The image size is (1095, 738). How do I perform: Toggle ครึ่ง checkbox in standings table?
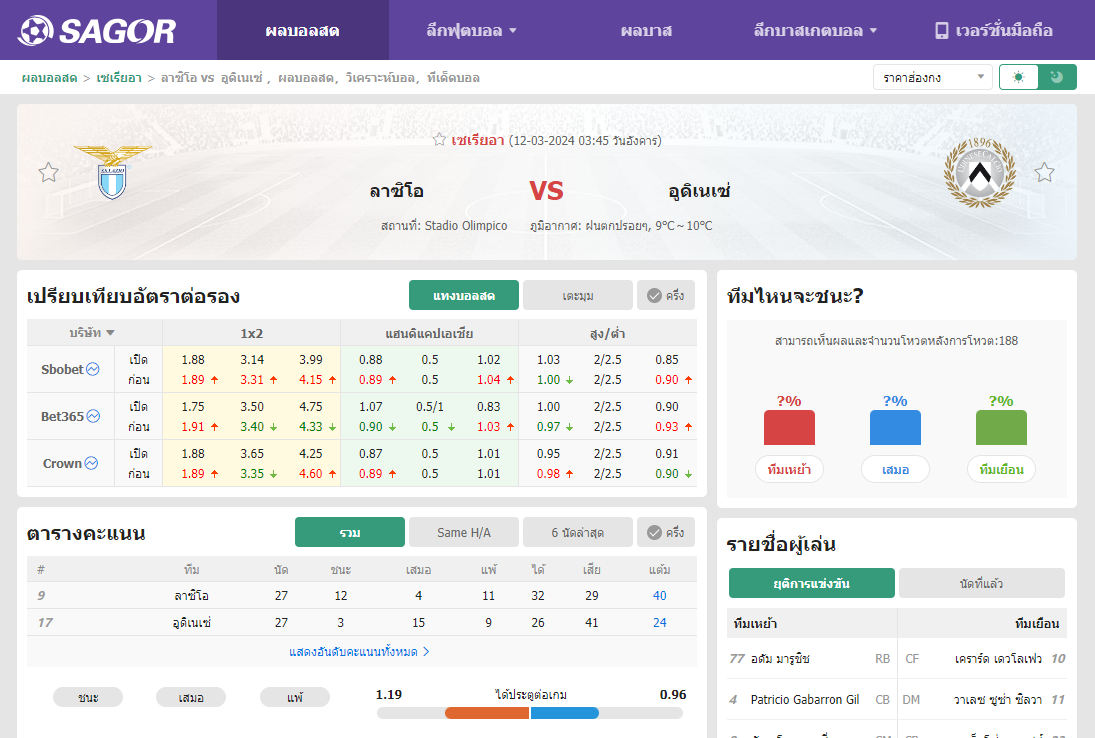click(x=666, y=532)
